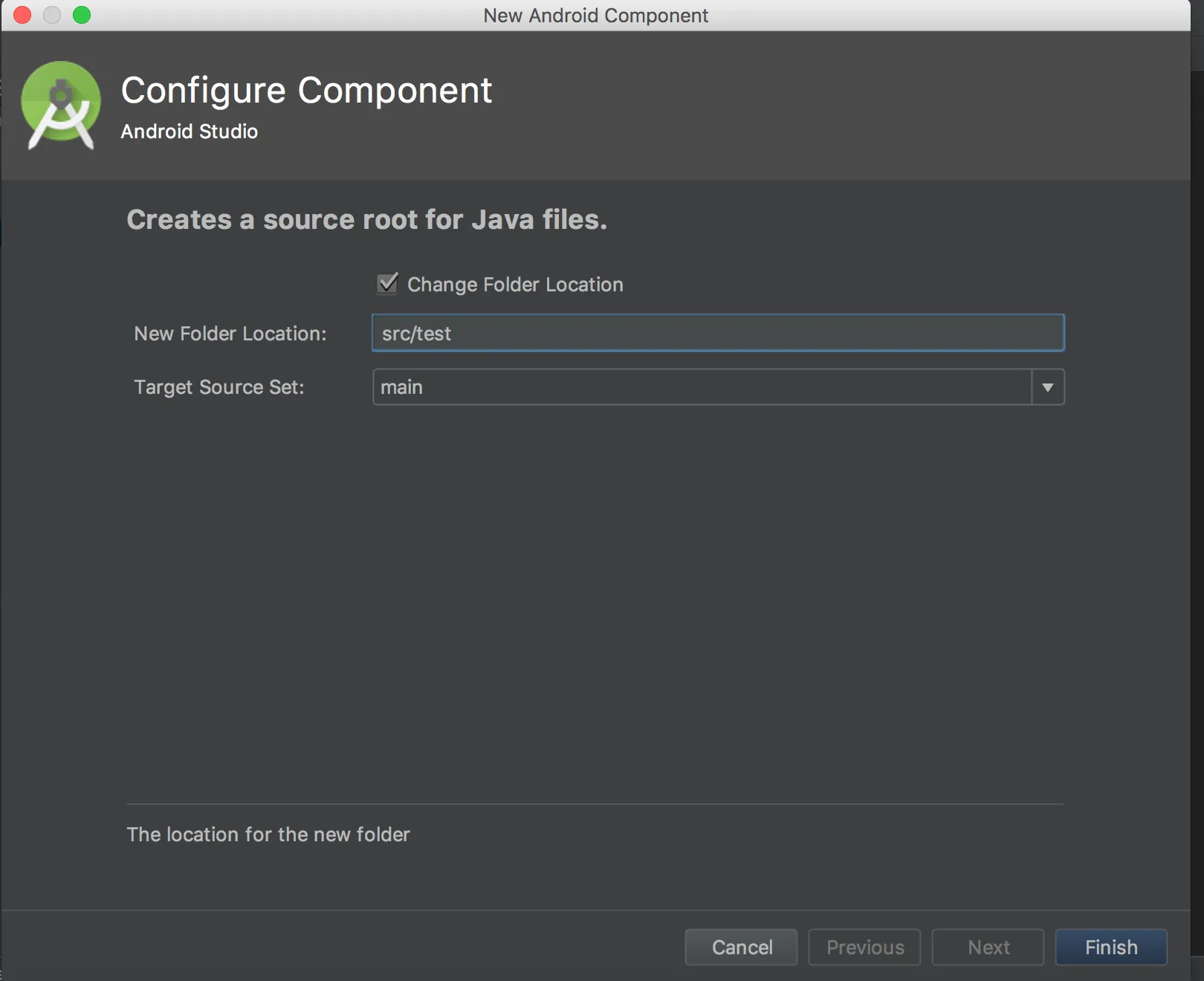The image size is (1204, 981).
Task: Close the dialog with the red button
Action: click(x=22, y=15)
